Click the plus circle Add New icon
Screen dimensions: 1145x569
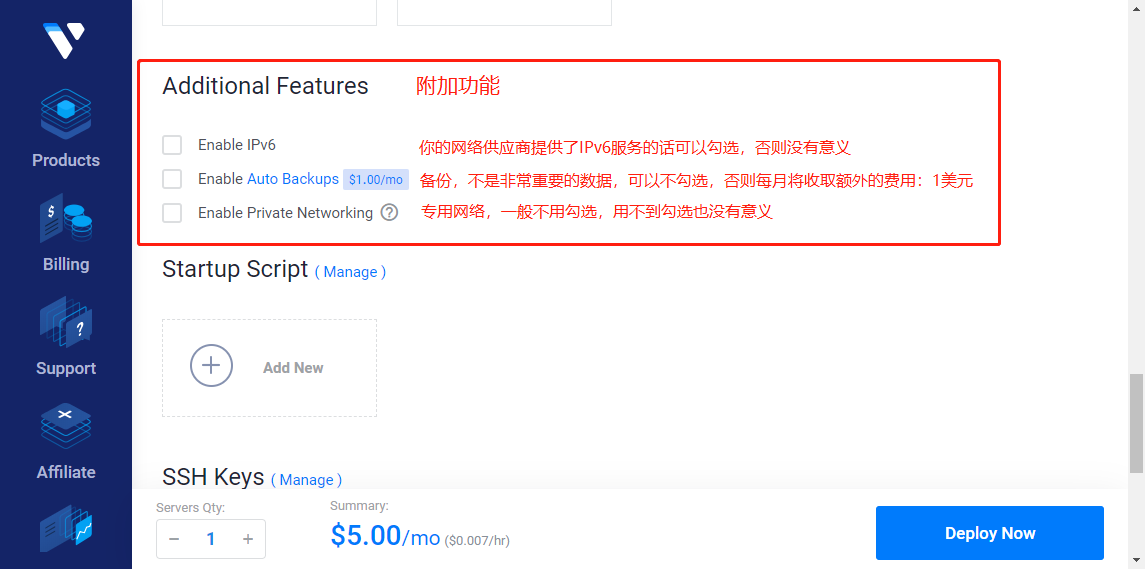pyautogui.click(x=211, y=366)
